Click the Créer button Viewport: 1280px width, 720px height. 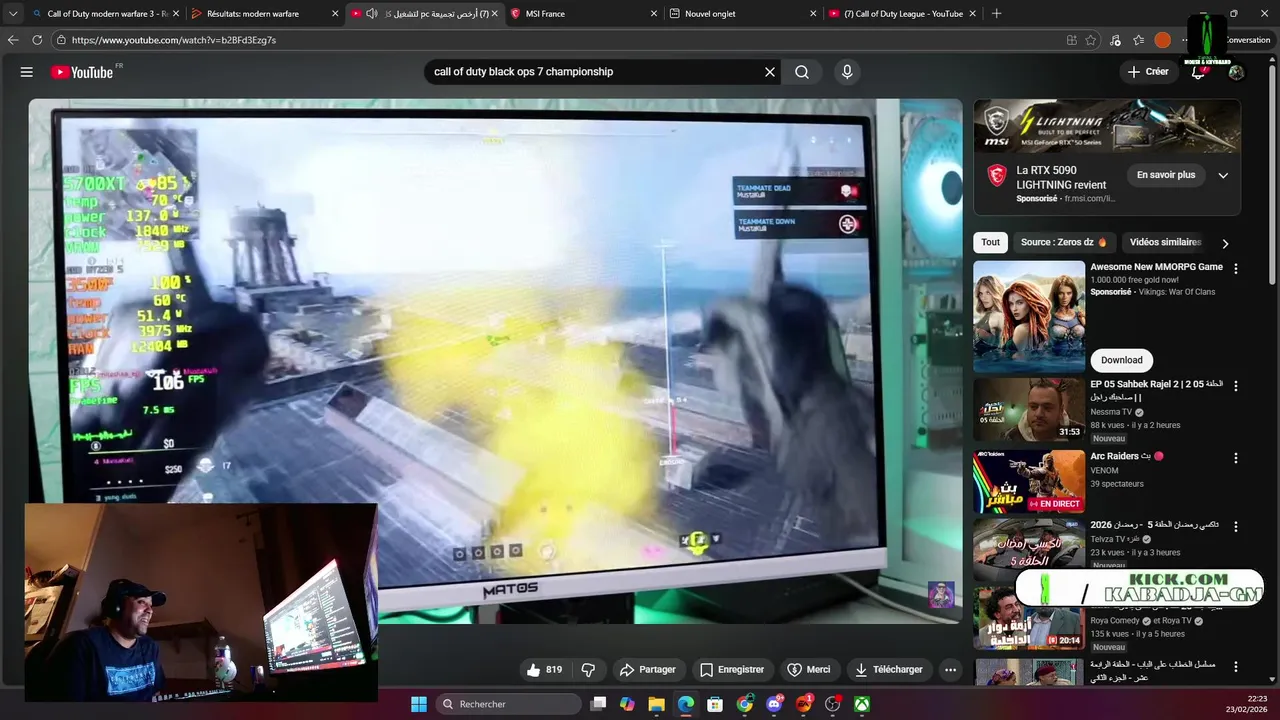click(x=1148, y=72)
